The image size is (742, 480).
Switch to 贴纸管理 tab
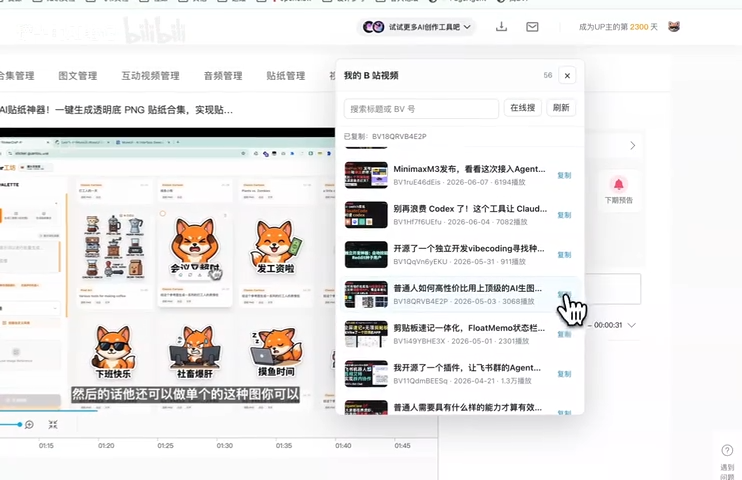pos(286,76)
